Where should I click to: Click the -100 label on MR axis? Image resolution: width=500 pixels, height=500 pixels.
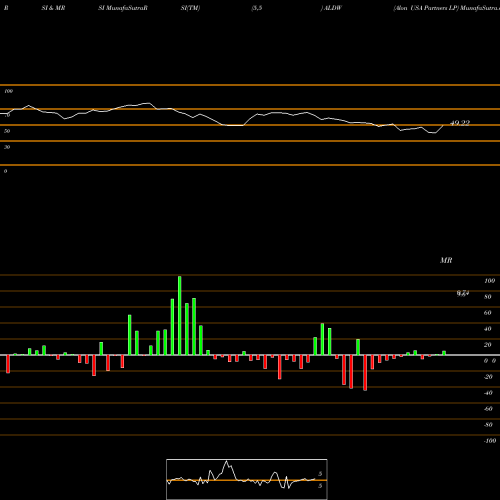[x=490, y=441]
